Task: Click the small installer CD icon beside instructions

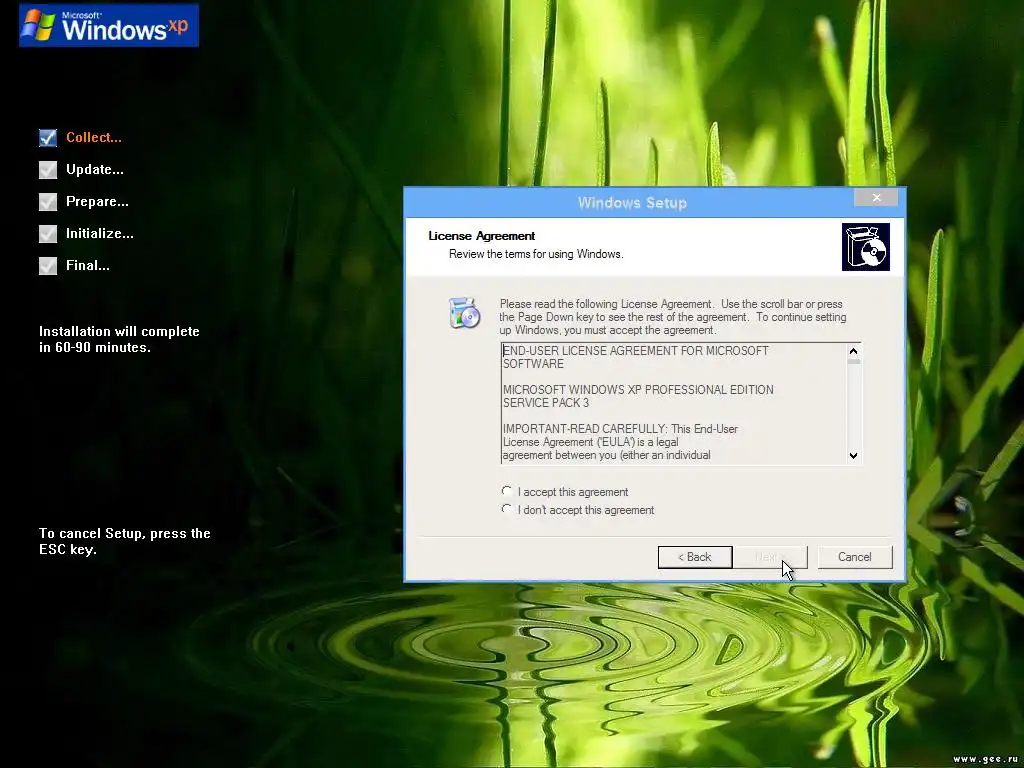Action: click(464, 313)
